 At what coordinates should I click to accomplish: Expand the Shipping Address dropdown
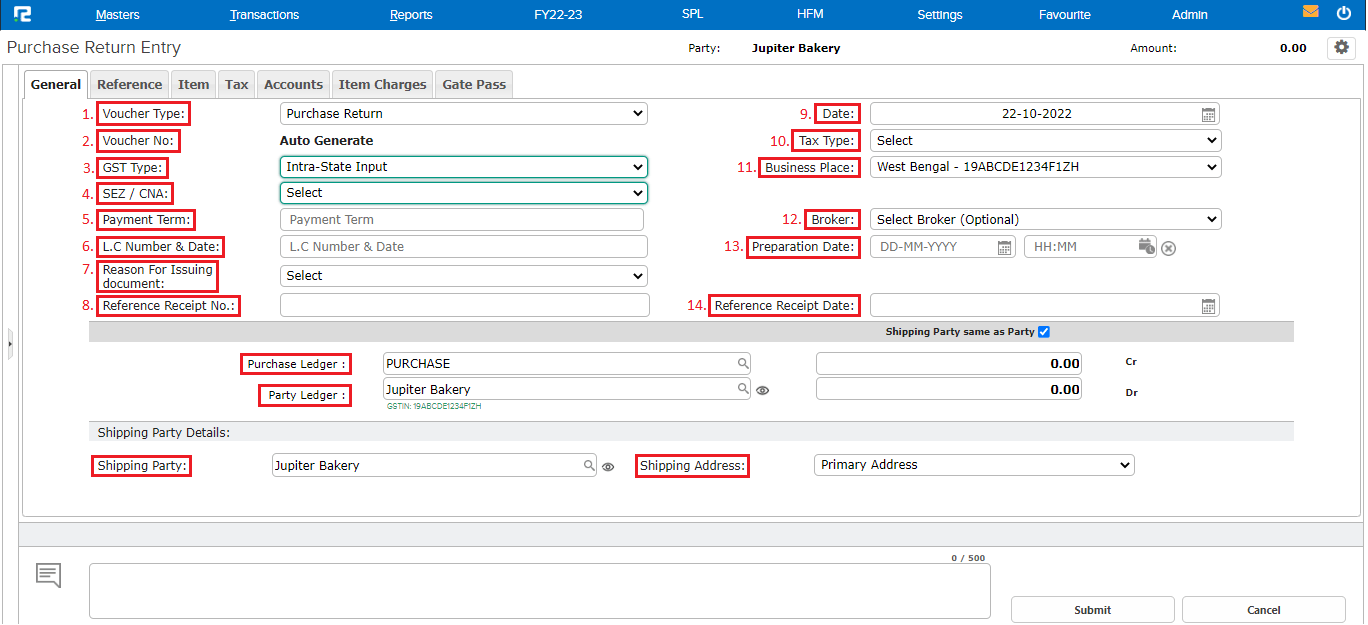(974, 465)
